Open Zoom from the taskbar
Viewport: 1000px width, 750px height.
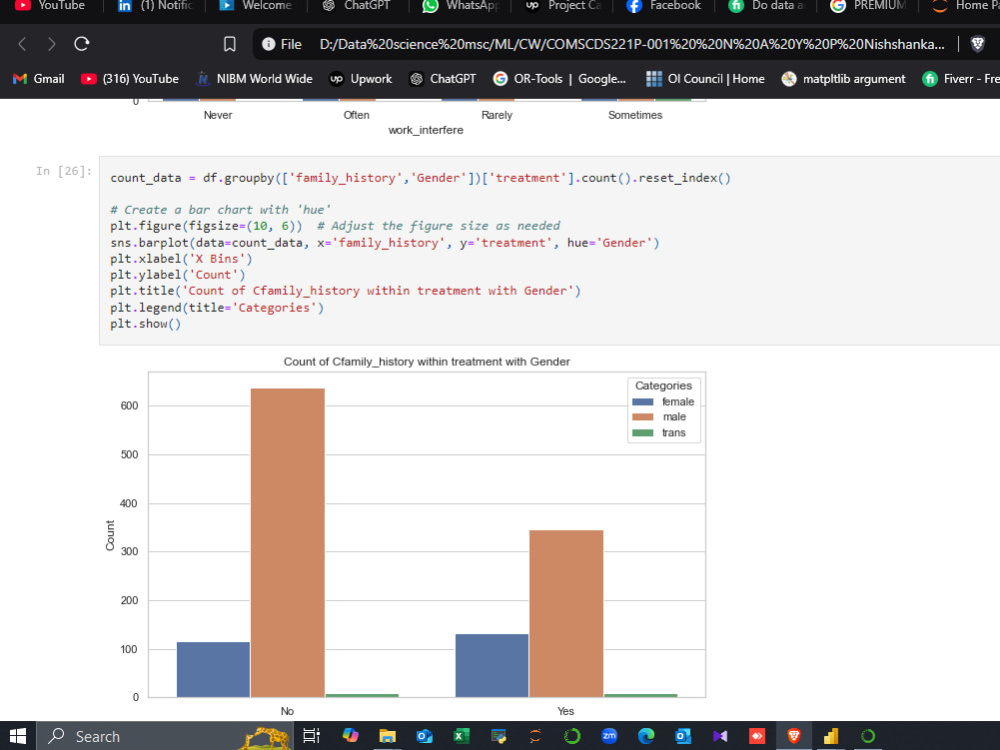[609, 737]
